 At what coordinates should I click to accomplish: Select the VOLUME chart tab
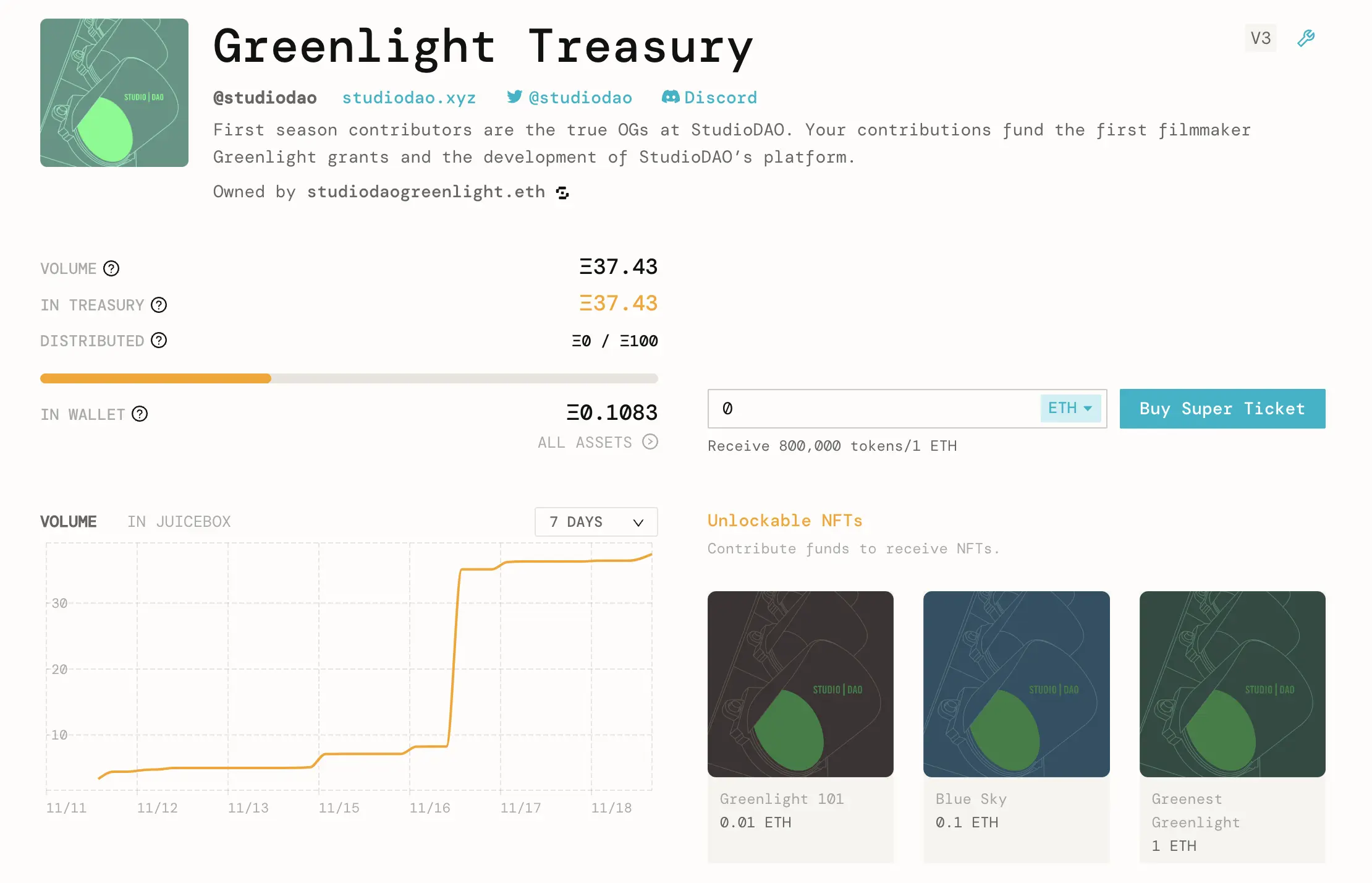(x=69, y=521)
